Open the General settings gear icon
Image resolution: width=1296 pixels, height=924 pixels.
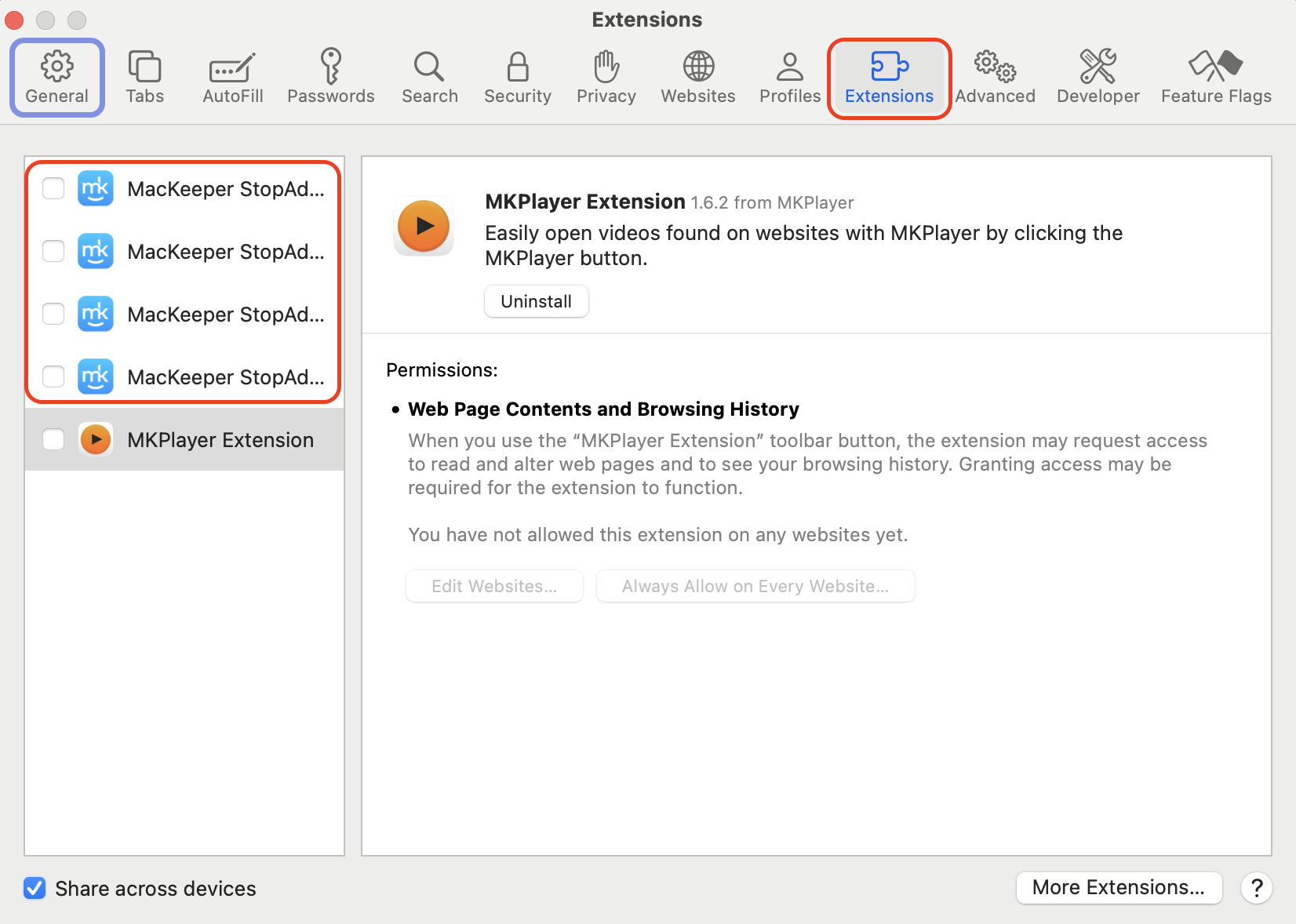57,67
